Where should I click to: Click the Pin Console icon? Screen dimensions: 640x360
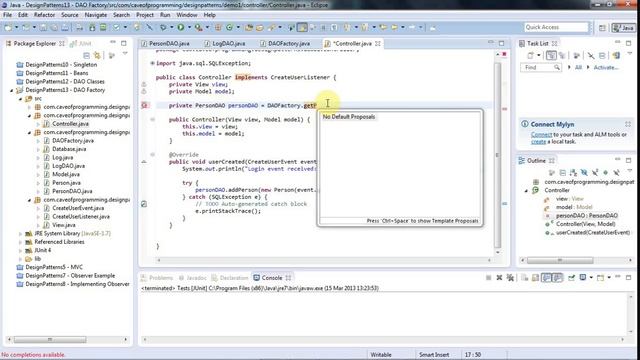(571, 278)
